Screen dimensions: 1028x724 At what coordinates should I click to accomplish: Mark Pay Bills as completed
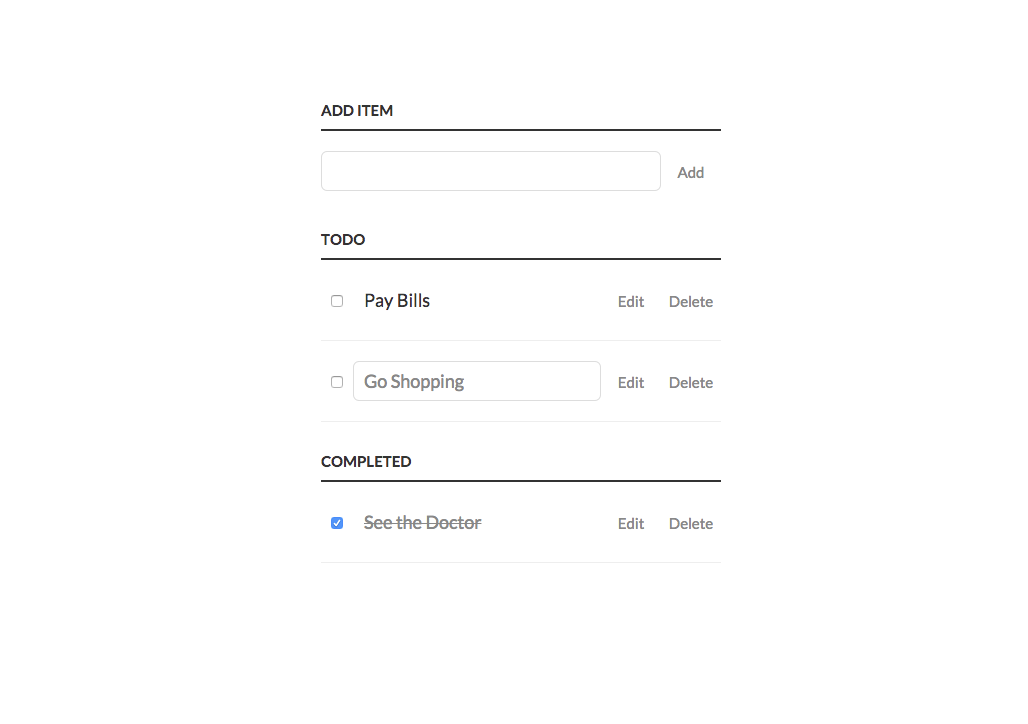click(337, 301)
